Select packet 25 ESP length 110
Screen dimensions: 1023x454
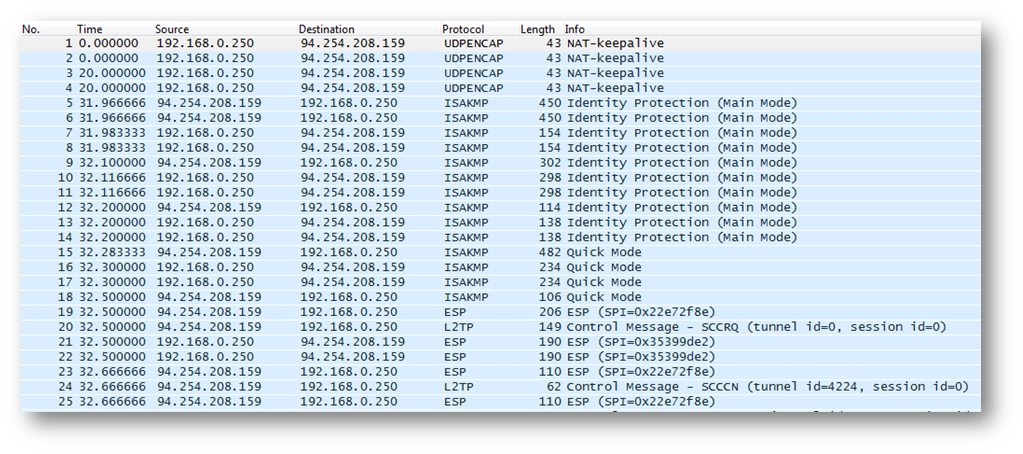tap(500, 402)
